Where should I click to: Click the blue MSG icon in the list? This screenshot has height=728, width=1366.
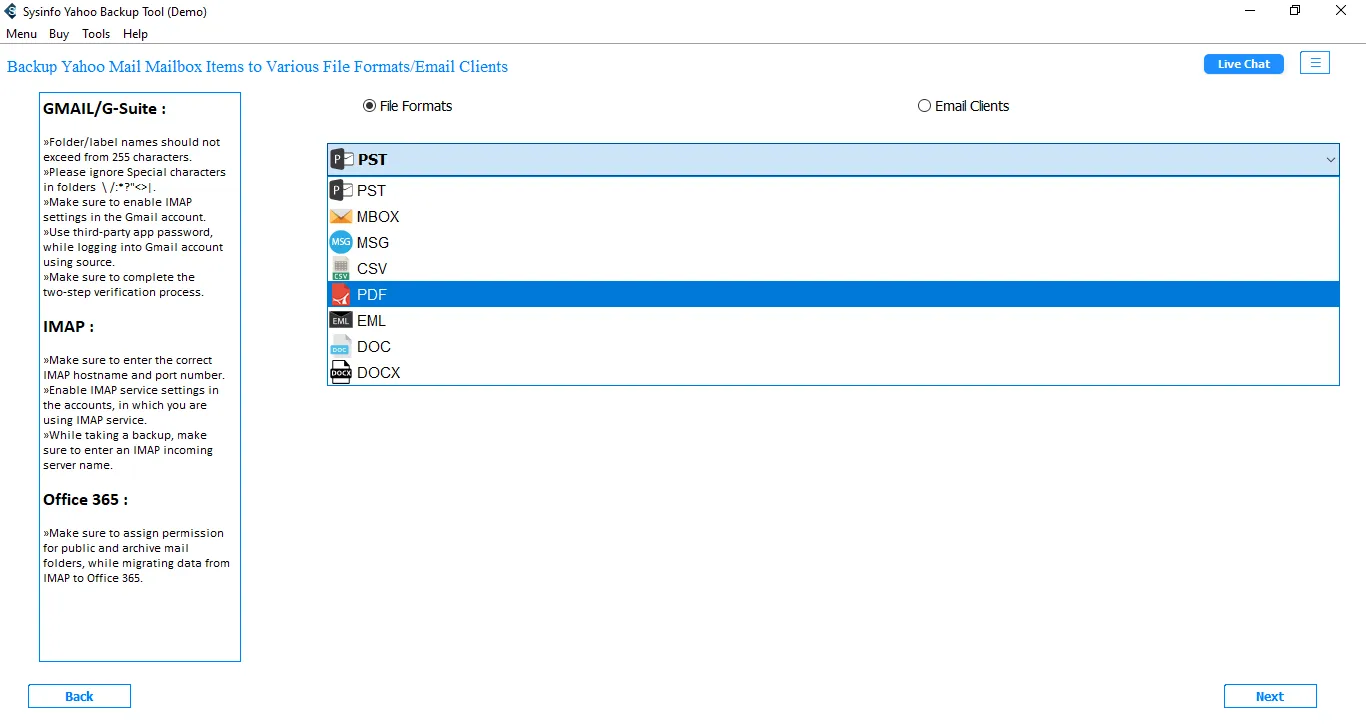(341, 243)
